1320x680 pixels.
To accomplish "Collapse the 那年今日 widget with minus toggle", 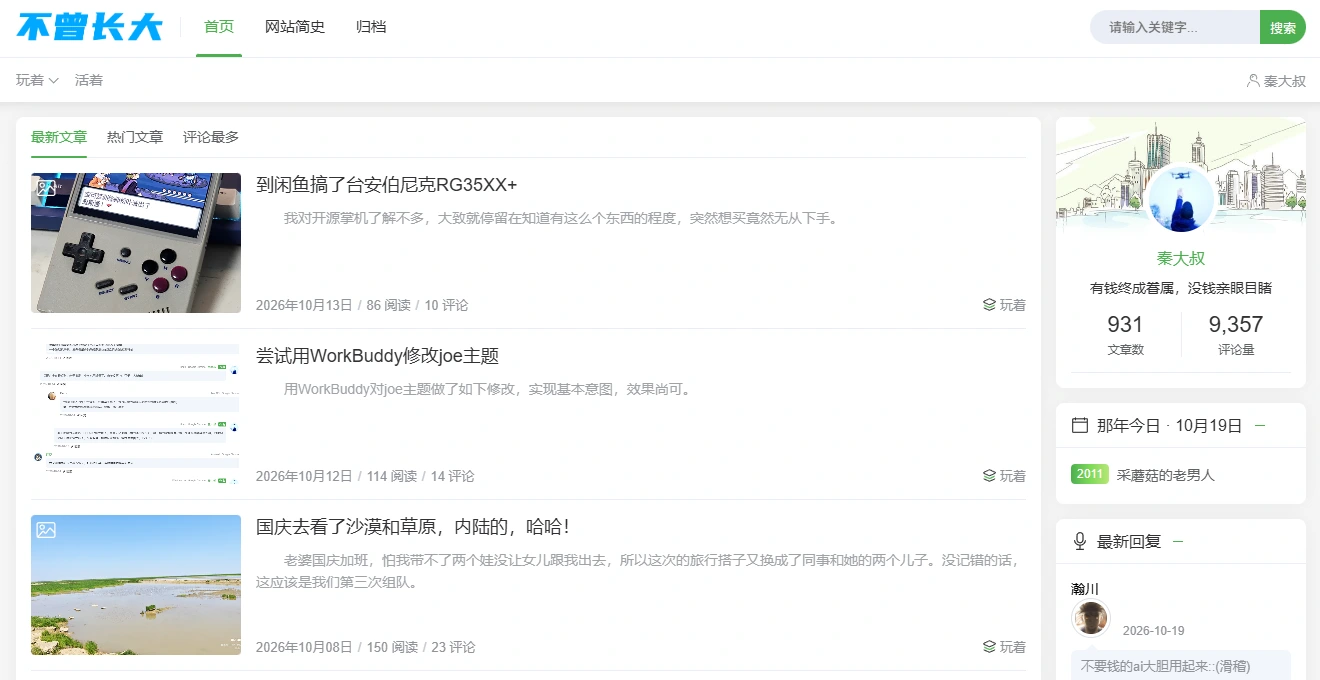I will (1260, 425).
